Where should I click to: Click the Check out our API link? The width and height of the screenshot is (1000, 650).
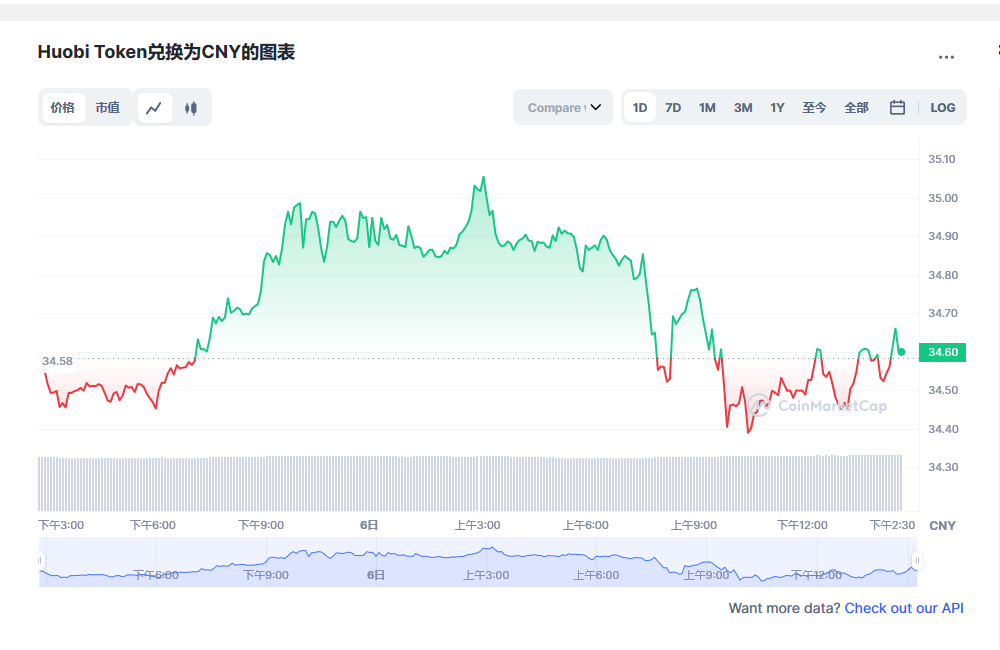[904, 609]
